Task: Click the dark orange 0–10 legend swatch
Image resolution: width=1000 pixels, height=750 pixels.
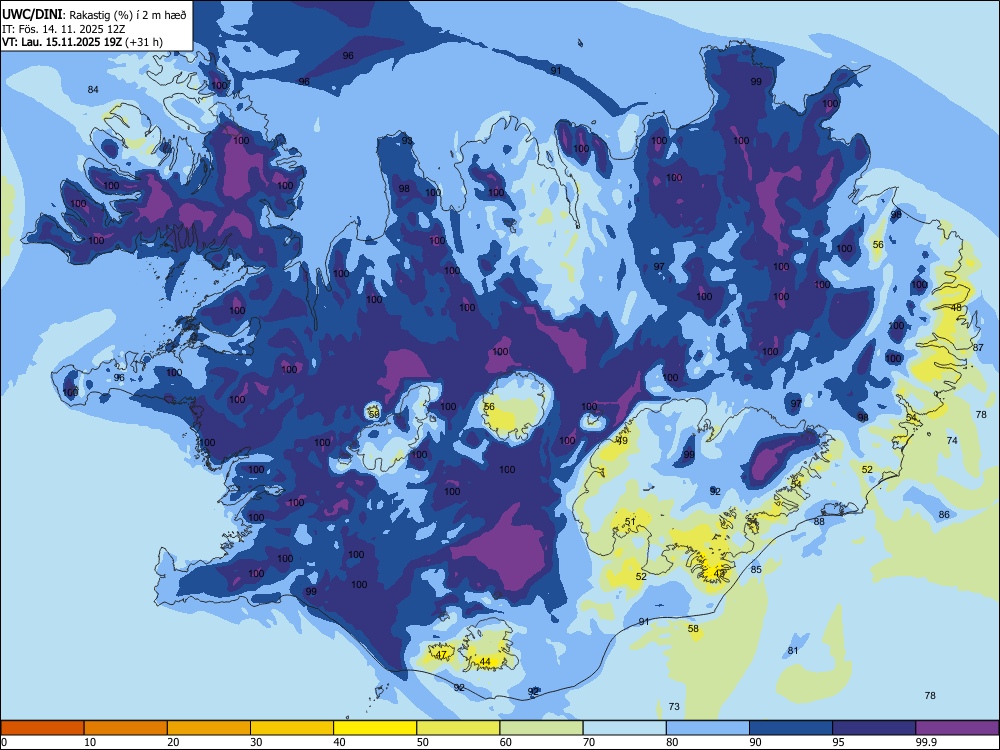Action: [x=42, y=728]
